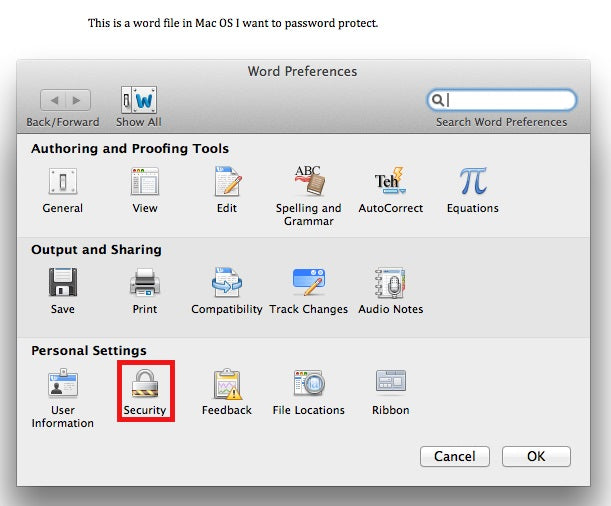
Task: Confirm with the OK button
Action: pos(536,456)
